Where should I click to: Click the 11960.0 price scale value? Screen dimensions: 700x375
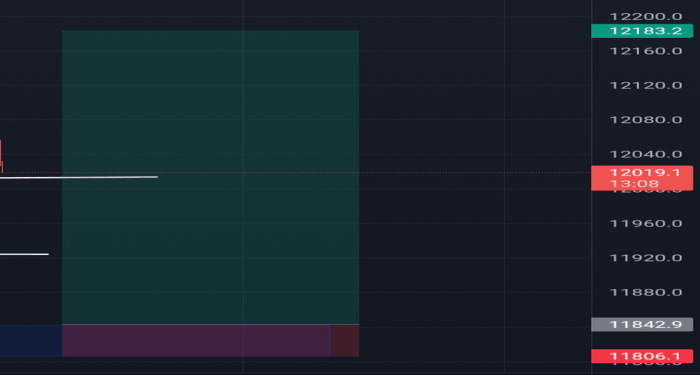click(646, 223)
